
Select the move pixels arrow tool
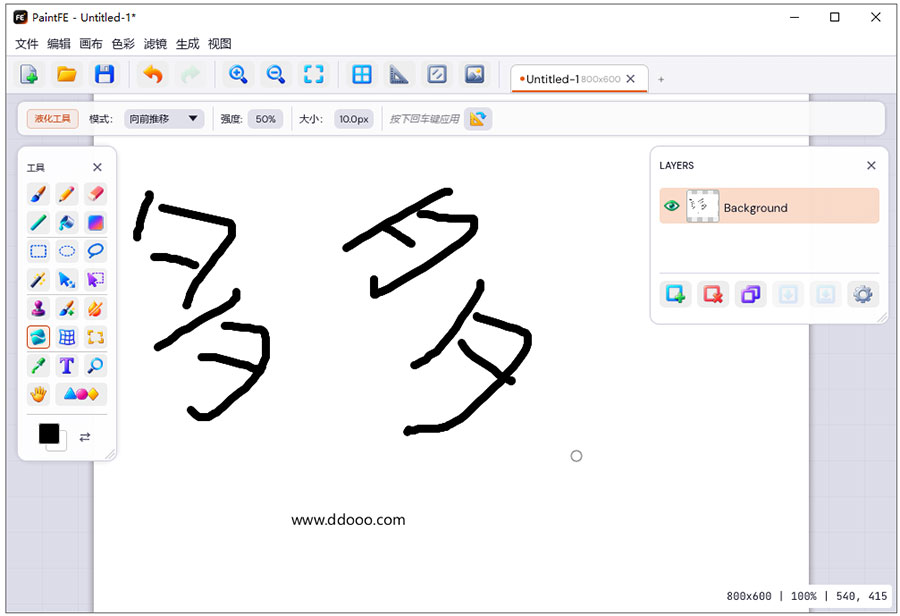[67, 280]
